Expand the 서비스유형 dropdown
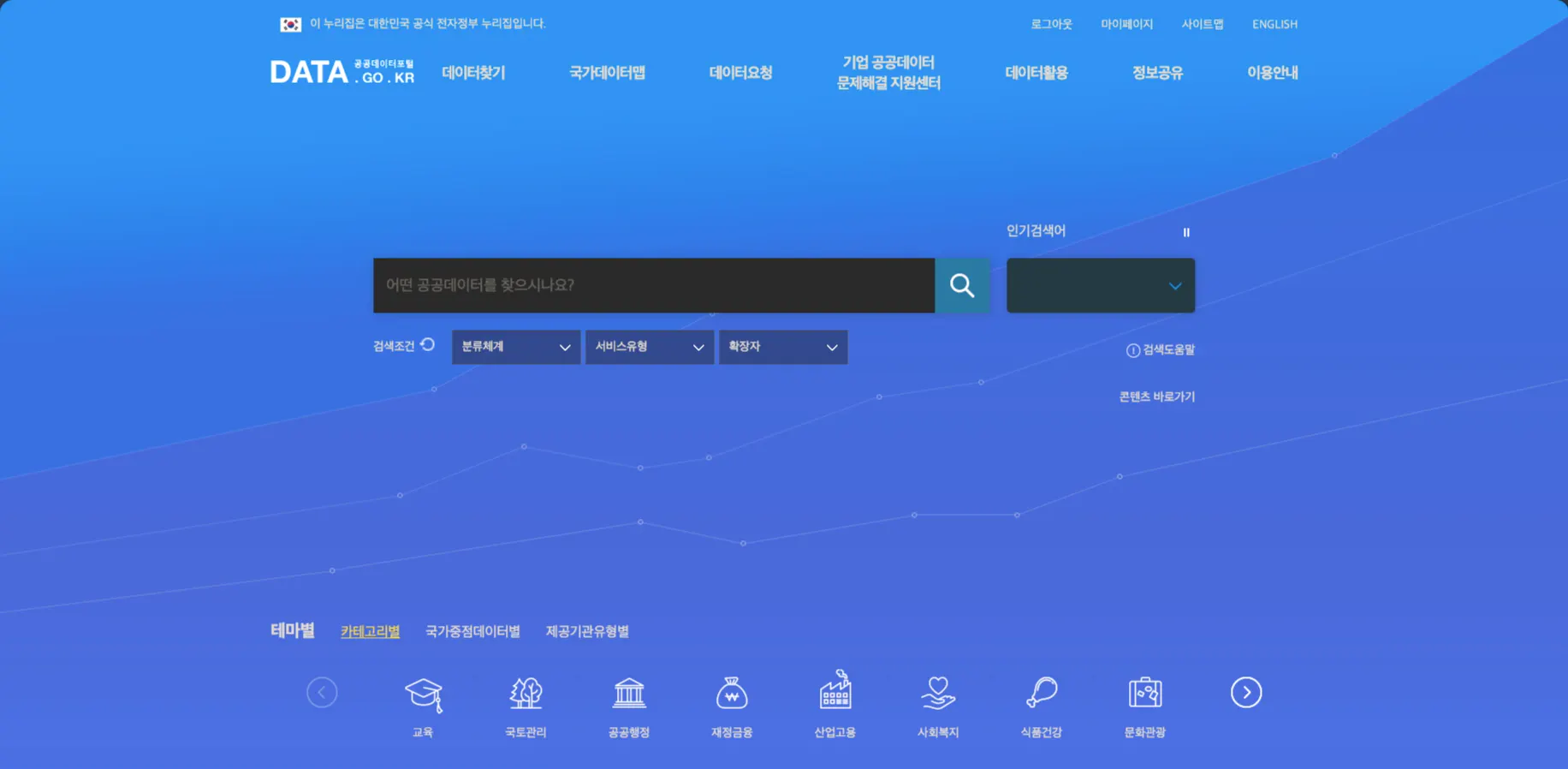The height and width of the screenshot is (769, 1568). point(650,347)
